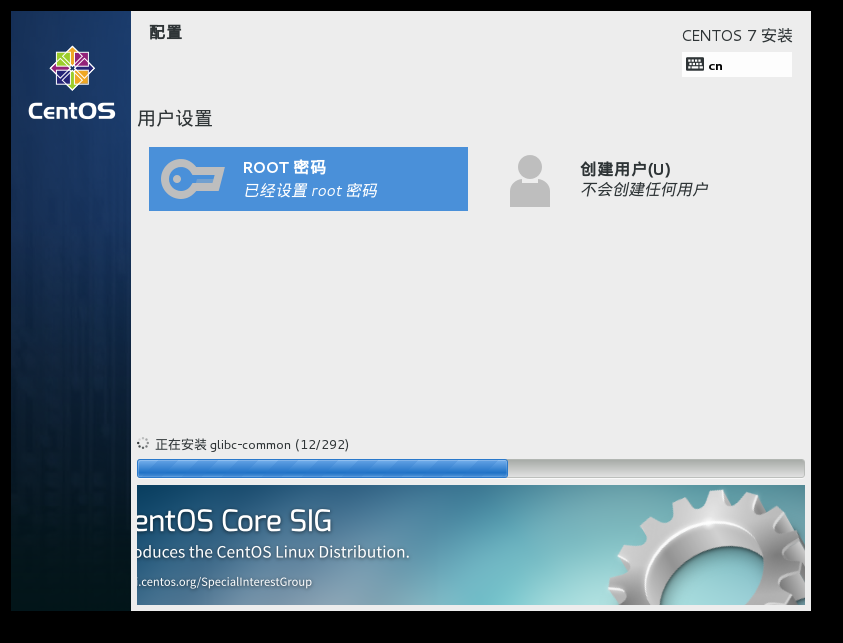Open the ROOT 密码 settings tile
Viewport: 843px width, 643px height.
(308, 179)
